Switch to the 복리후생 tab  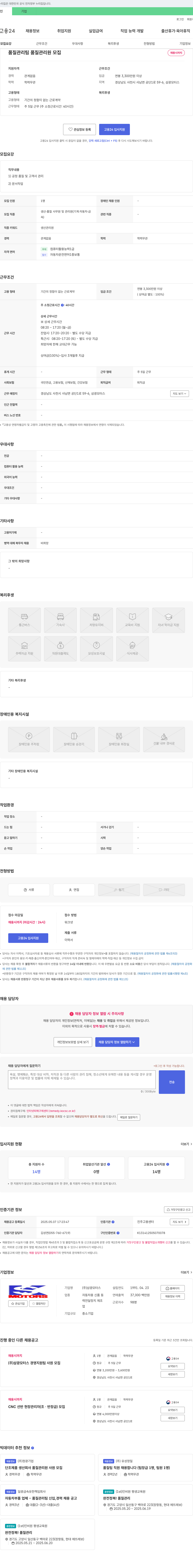tap(113, 44)
